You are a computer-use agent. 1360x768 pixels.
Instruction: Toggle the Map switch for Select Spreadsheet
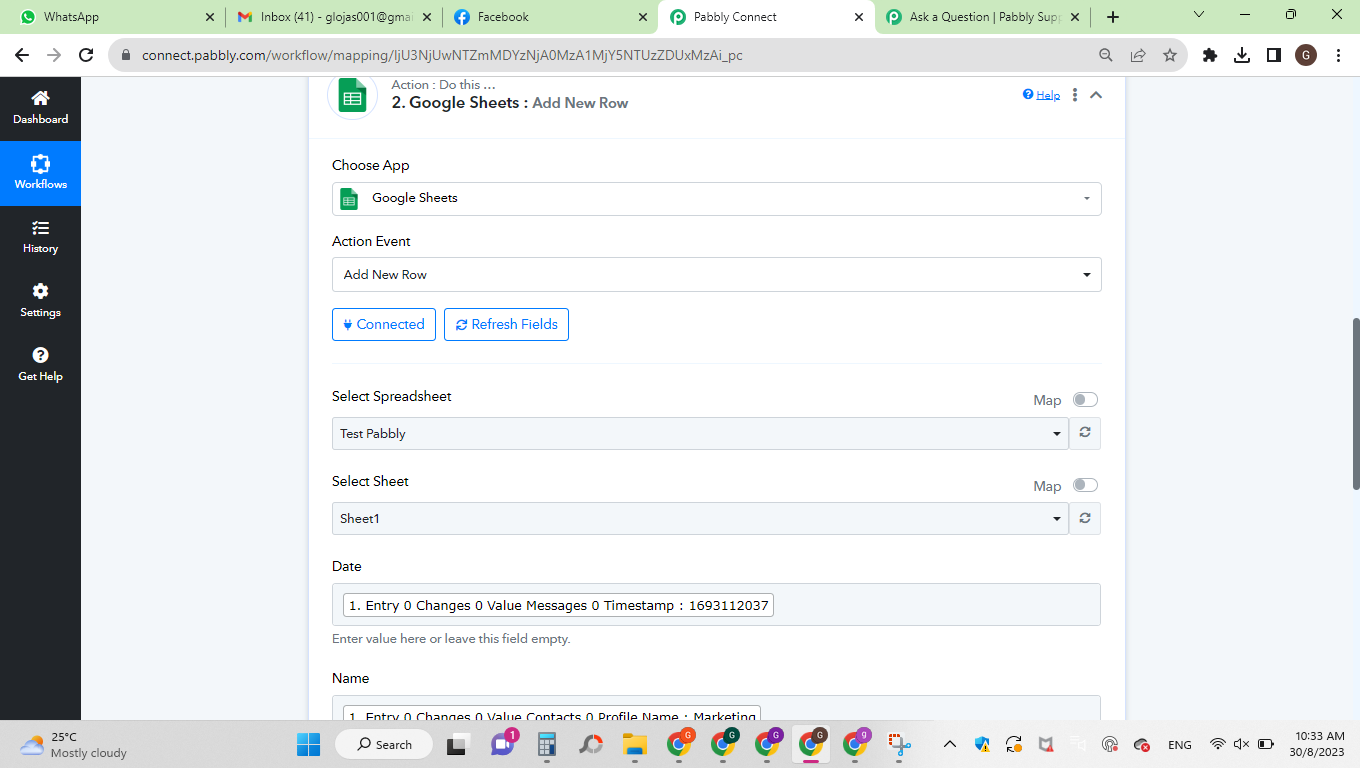pyautogui.click(x=1085, y=400)
